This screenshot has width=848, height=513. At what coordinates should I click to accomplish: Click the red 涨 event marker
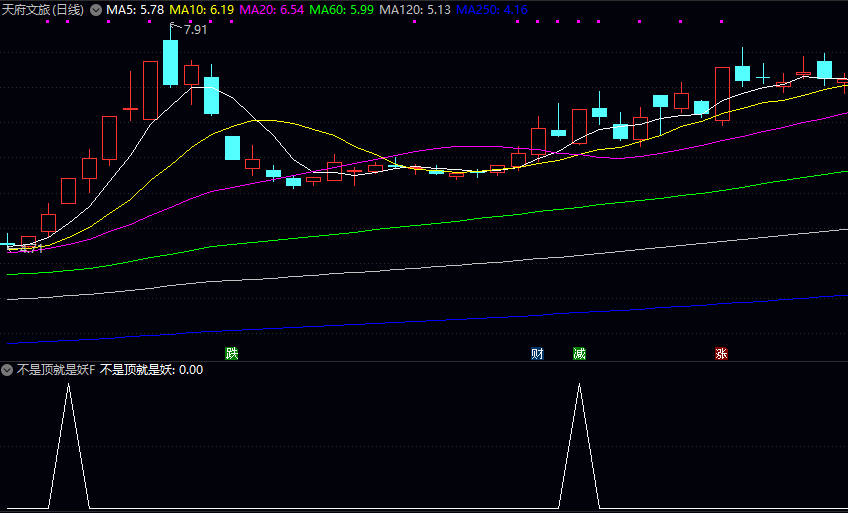[x=721, y=353]
